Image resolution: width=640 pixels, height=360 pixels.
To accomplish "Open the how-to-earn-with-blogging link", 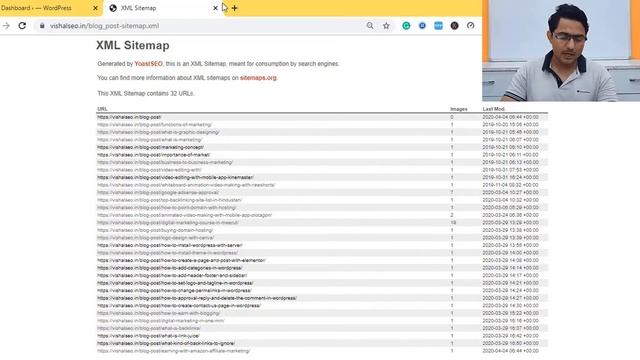I will point(158,313).
